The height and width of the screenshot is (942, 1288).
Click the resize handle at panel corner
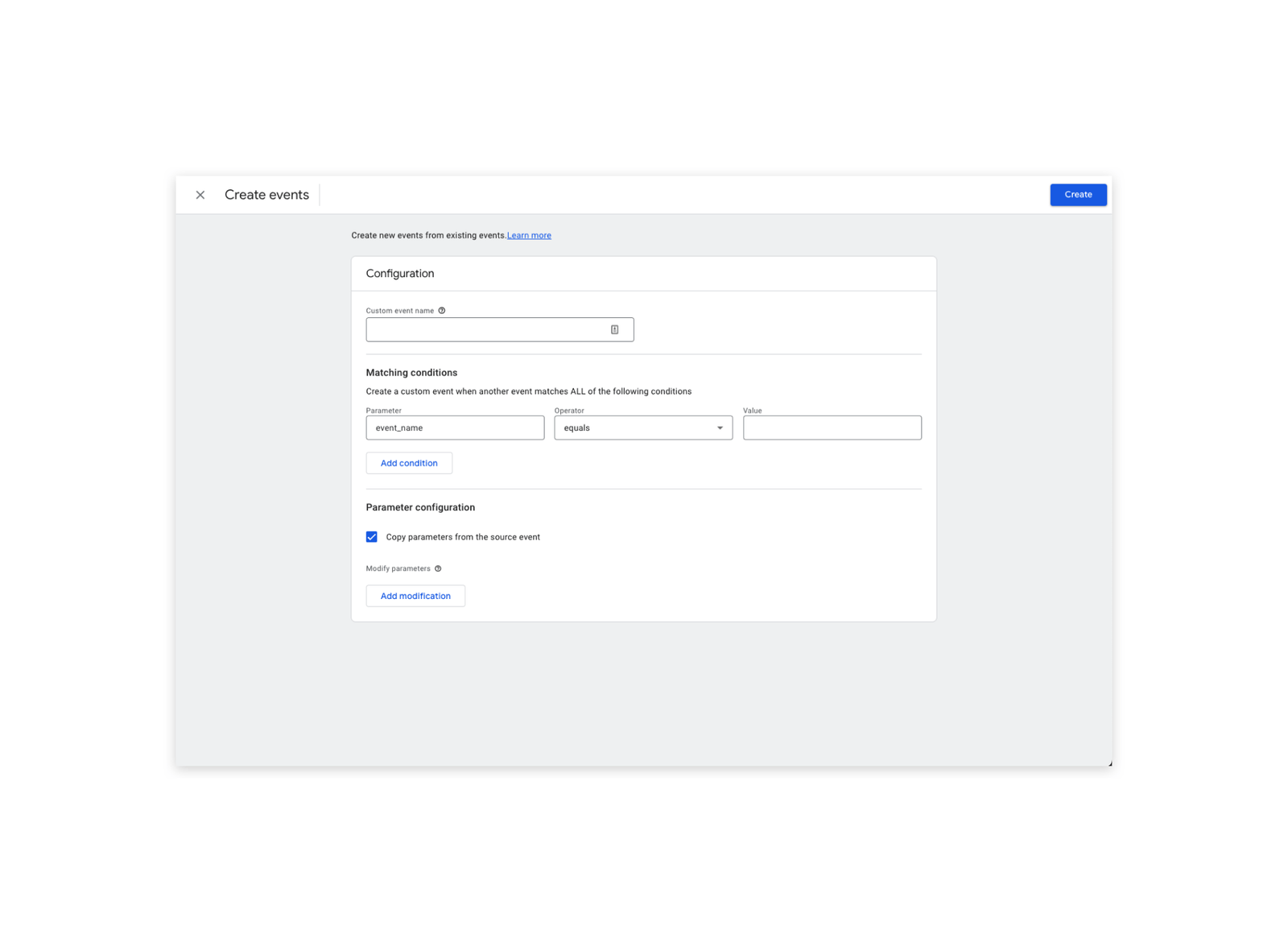coord(1109,763)
